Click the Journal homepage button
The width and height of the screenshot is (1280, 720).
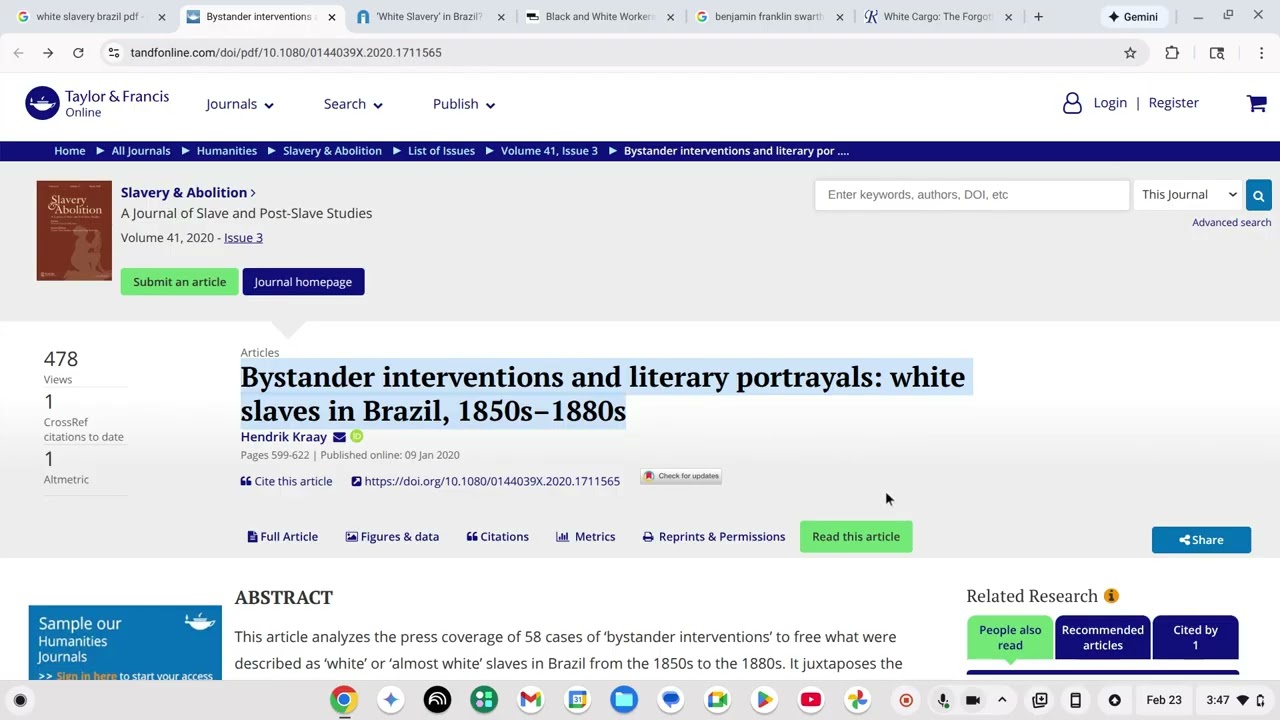[303, 282]
